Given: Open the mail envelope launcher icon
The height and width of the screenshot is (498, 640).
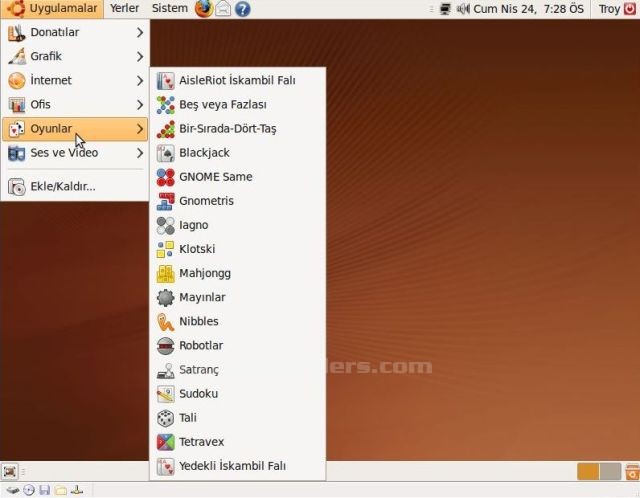Looking at the screenshot, I should (223, 9).
